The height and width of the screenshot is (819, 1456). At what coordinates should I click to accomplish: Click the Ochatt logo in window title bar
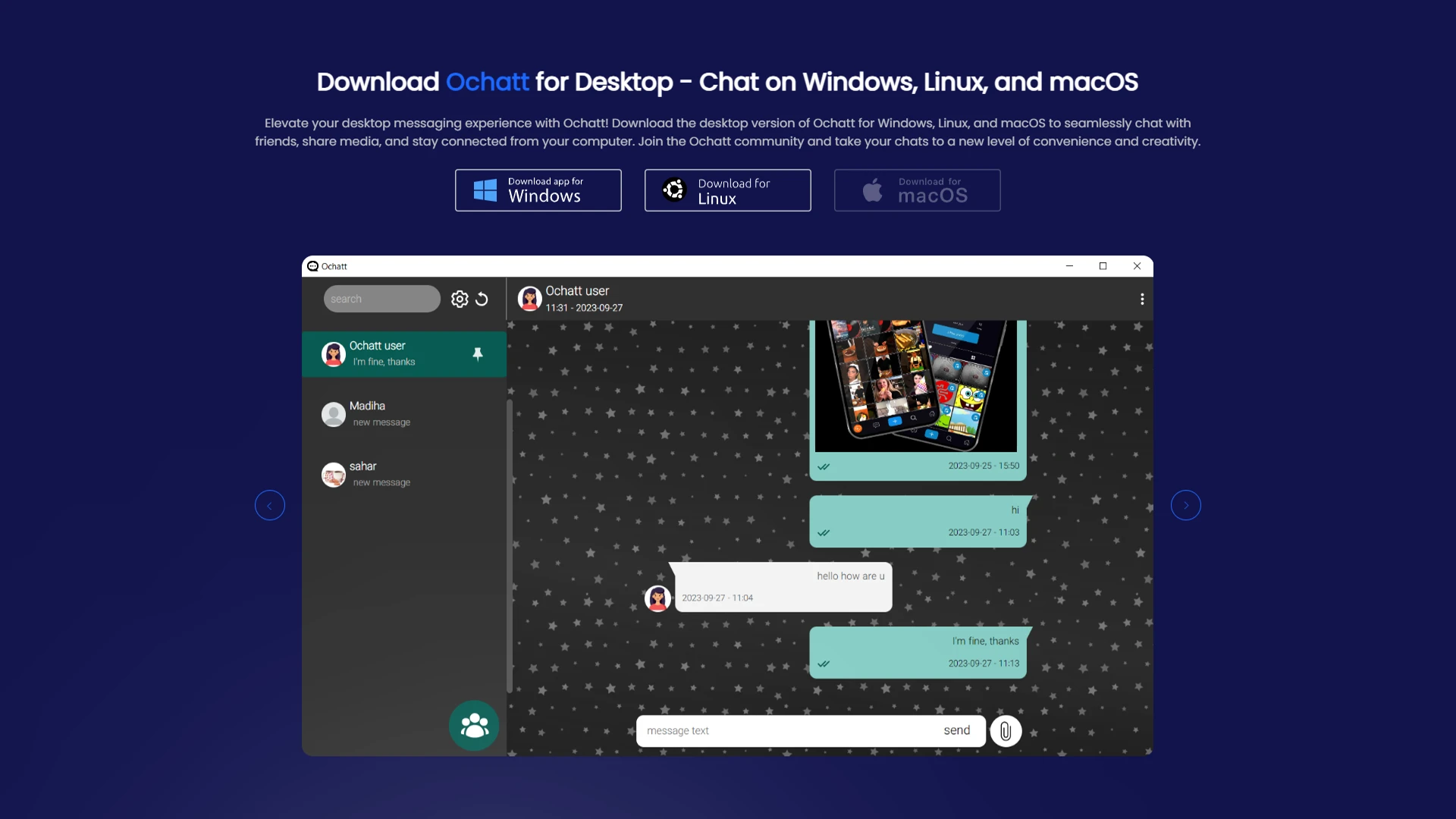tap(312, 266)
